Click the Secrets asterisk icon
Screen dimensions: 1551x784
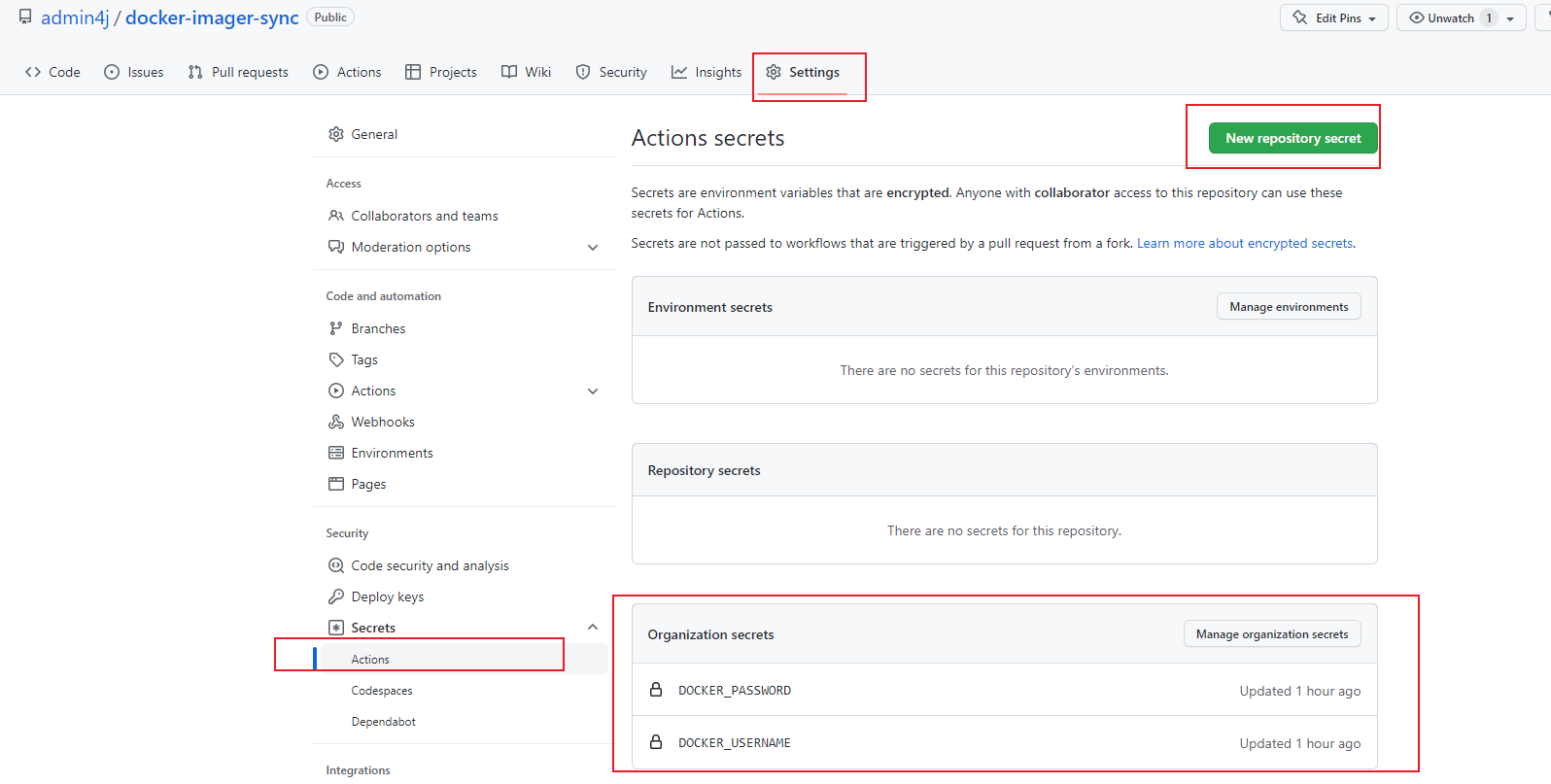pyautogui.click(x=336, y=628)
